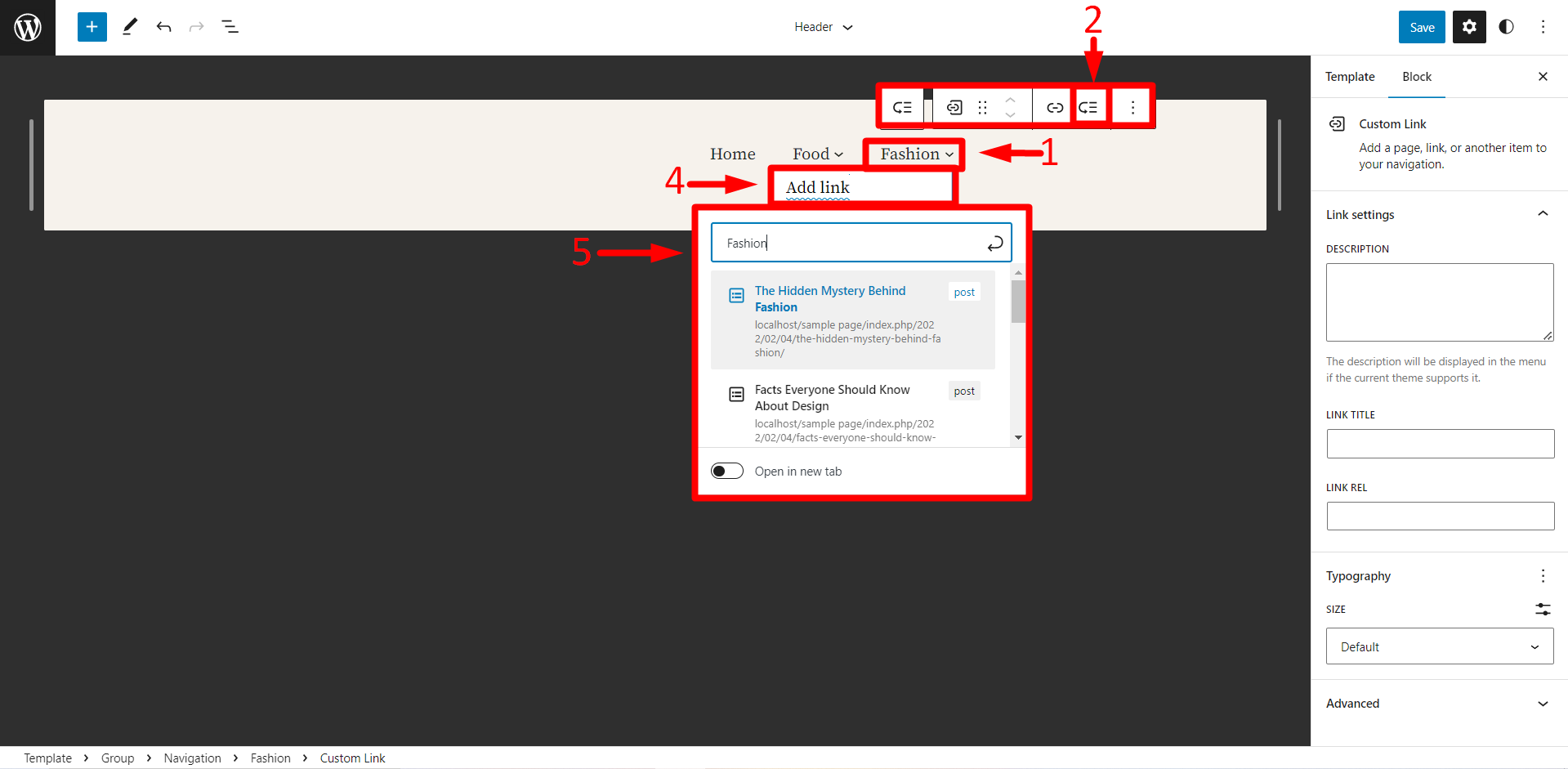Click the Typography panel heading
1568x769 pixels.
click(1358, 576)
